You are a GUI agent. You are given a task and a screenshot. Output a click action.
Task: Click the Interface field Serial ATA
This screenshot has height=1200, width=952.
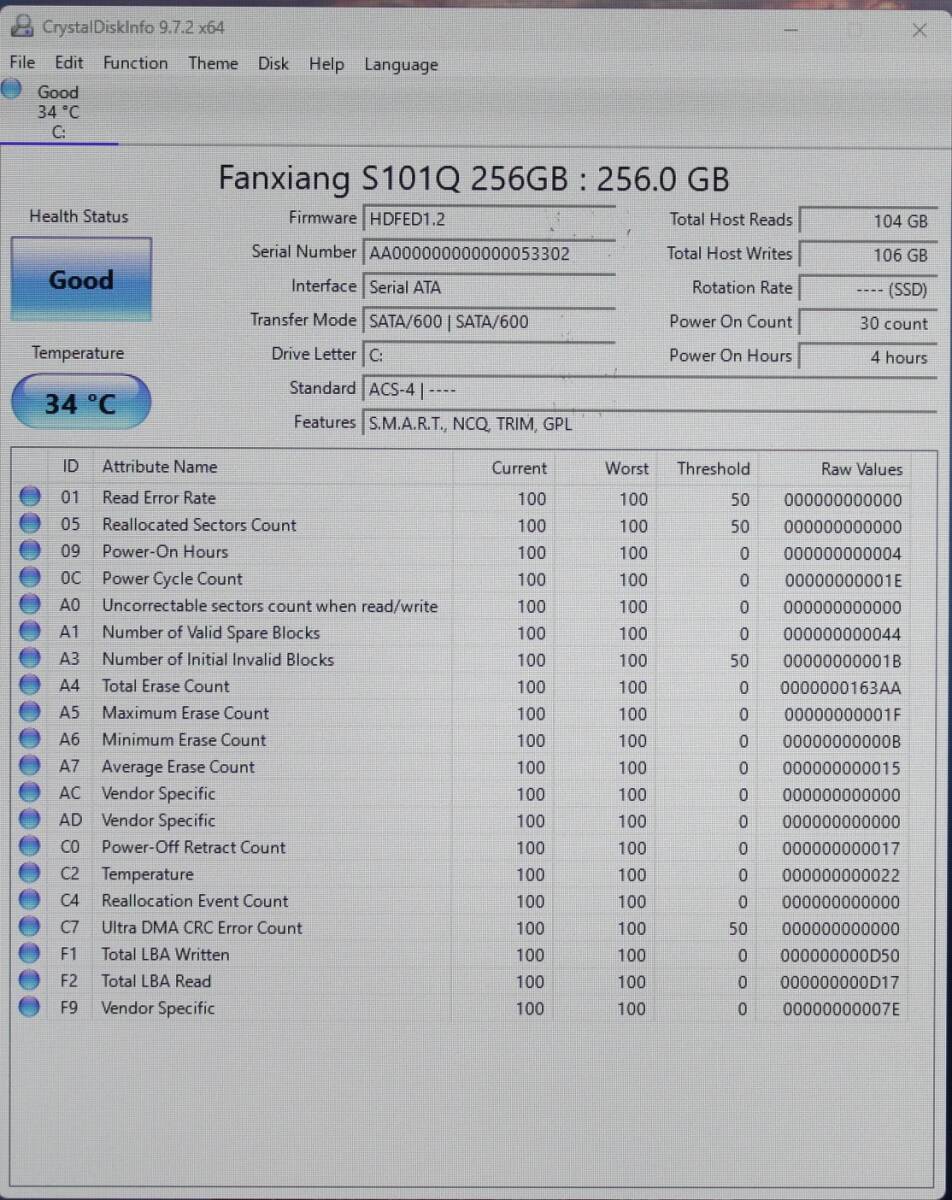pos(489,287)
